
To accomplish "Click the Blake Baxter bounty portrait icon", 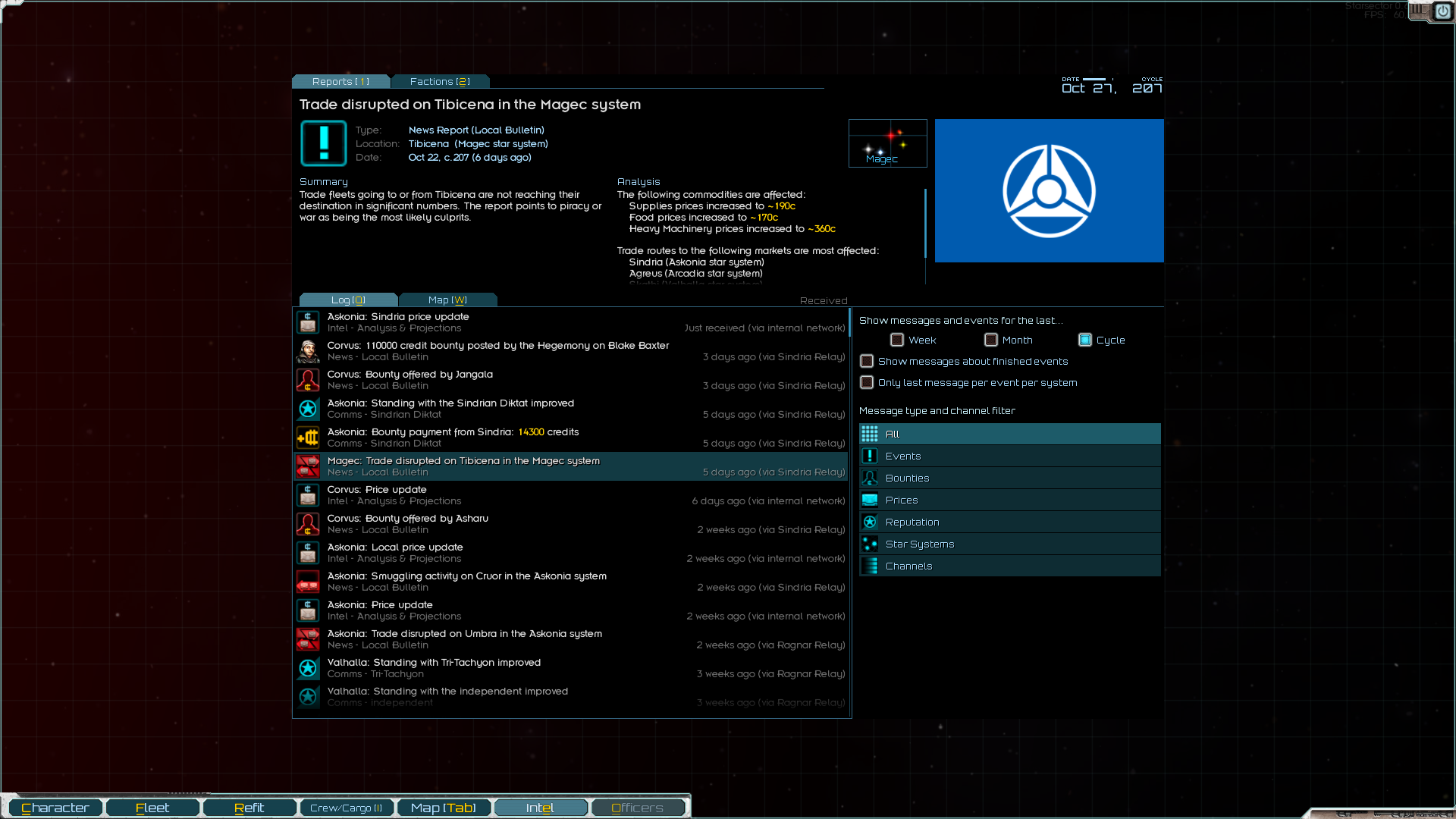I will pos(308,351).
